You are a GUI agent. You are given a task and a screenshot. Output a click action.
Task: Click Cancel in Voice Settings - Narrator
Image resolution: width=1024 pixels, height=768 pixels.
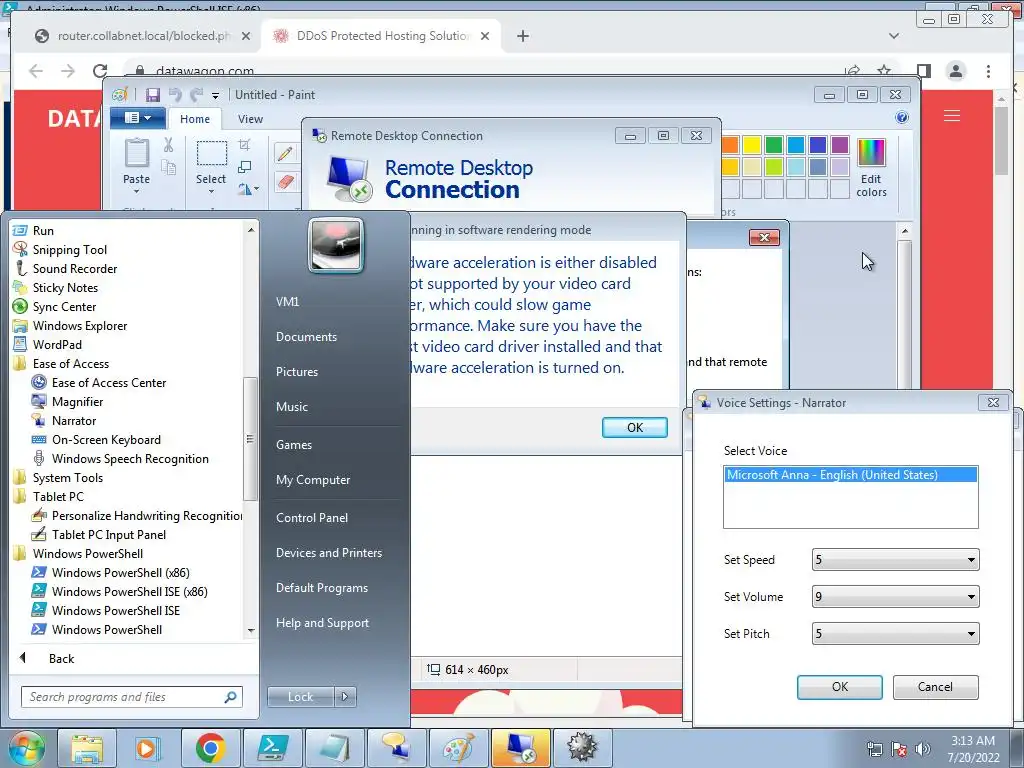tap(935, 687)
